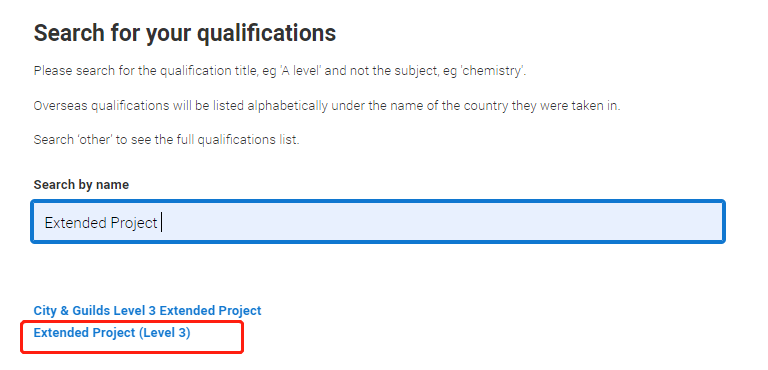Click the '(Level 3)' part of the highlighted result

(x=165, y=333)
